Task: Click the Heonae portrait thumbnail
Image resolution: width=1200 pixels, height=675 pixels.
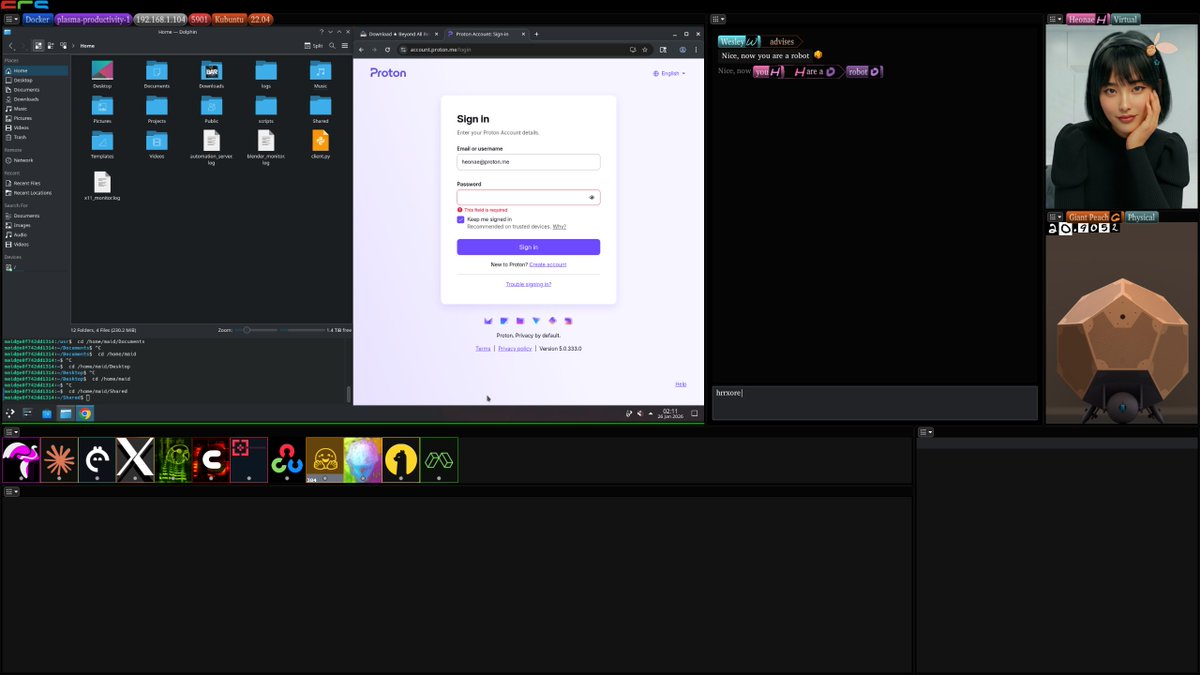Action: coord(1121,117)
